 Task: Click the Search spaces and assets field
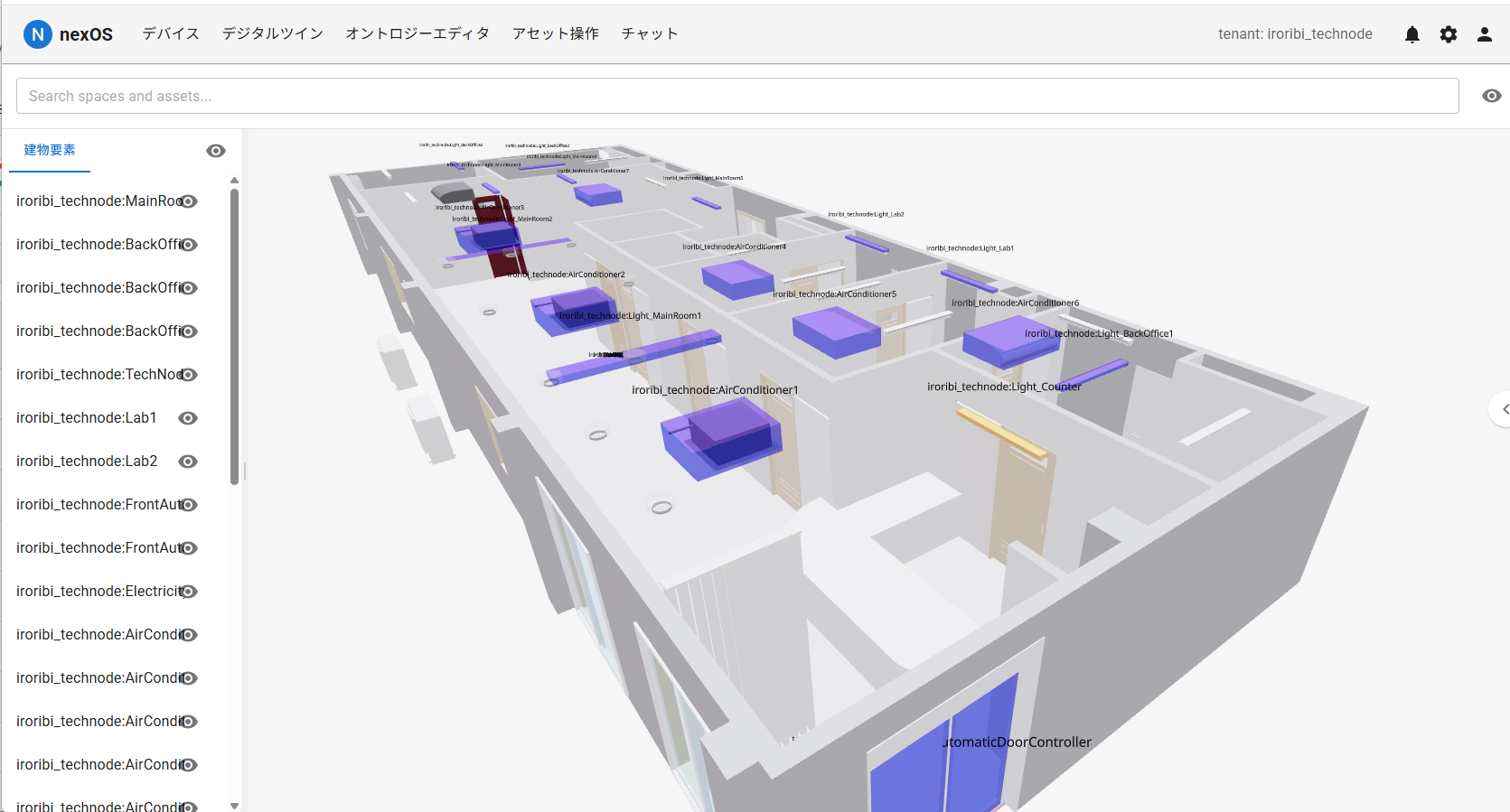click(x=737, y=96)
